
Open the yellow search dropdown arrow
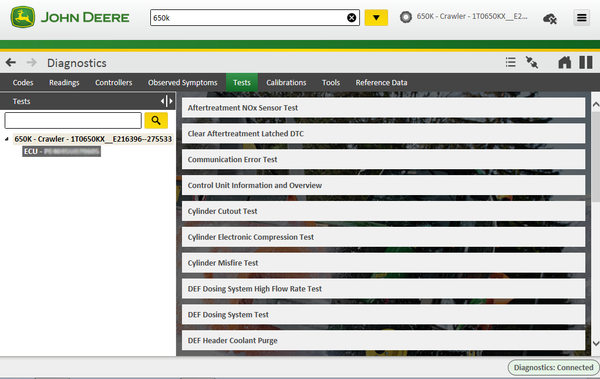coord(376,18)
